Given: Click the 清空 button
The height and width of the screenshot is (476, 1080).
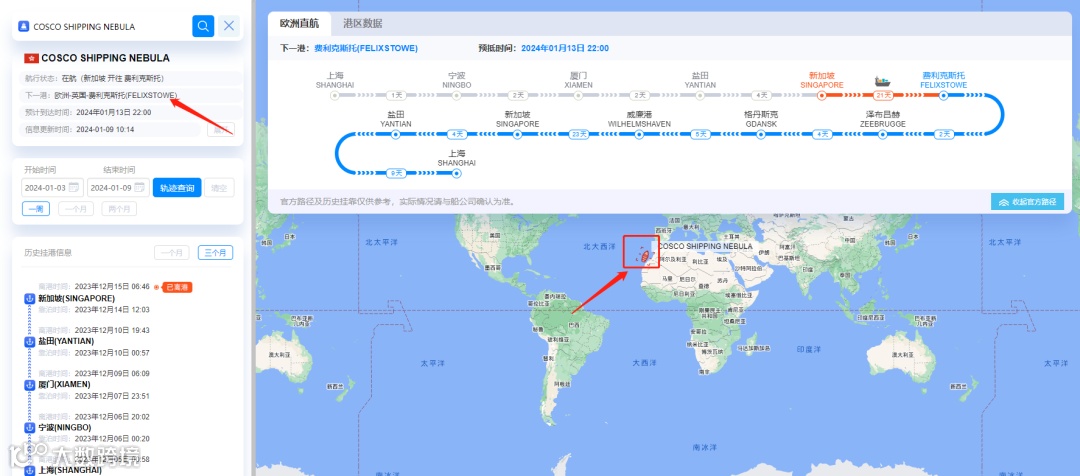Looking at the screenshot, I should coord(220,187).
